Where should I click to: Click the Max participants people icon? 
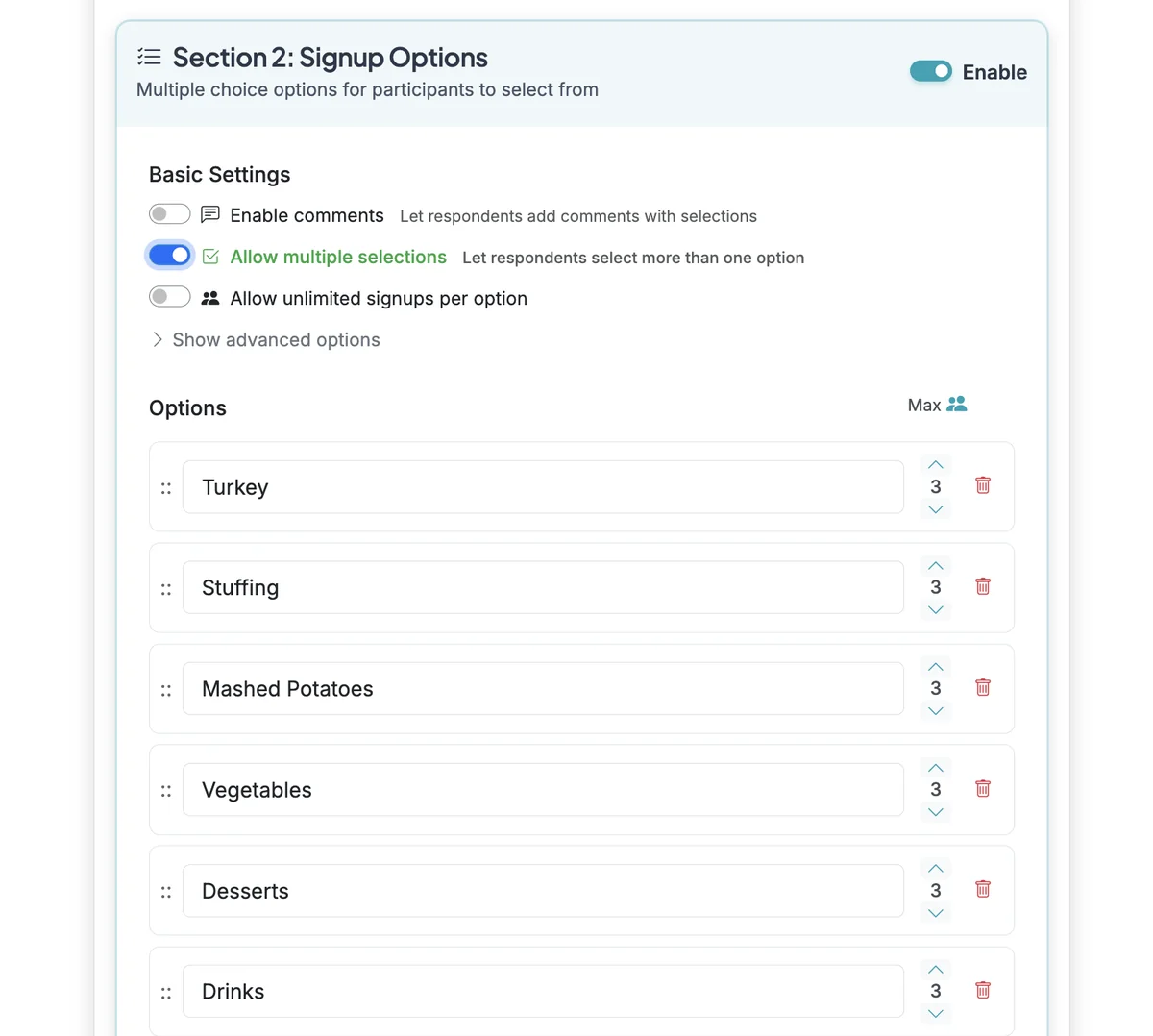(957, 405)
